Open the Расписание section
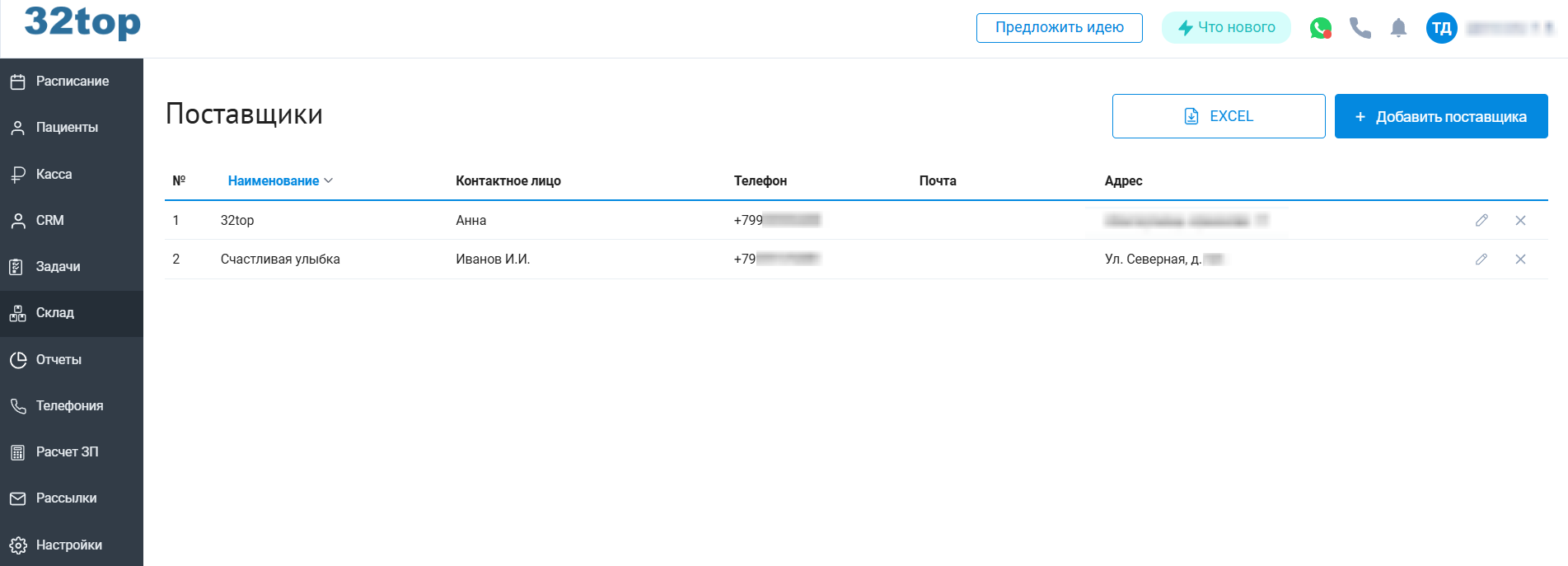The width and height of the screenshot is (1568, 566). 72,82
